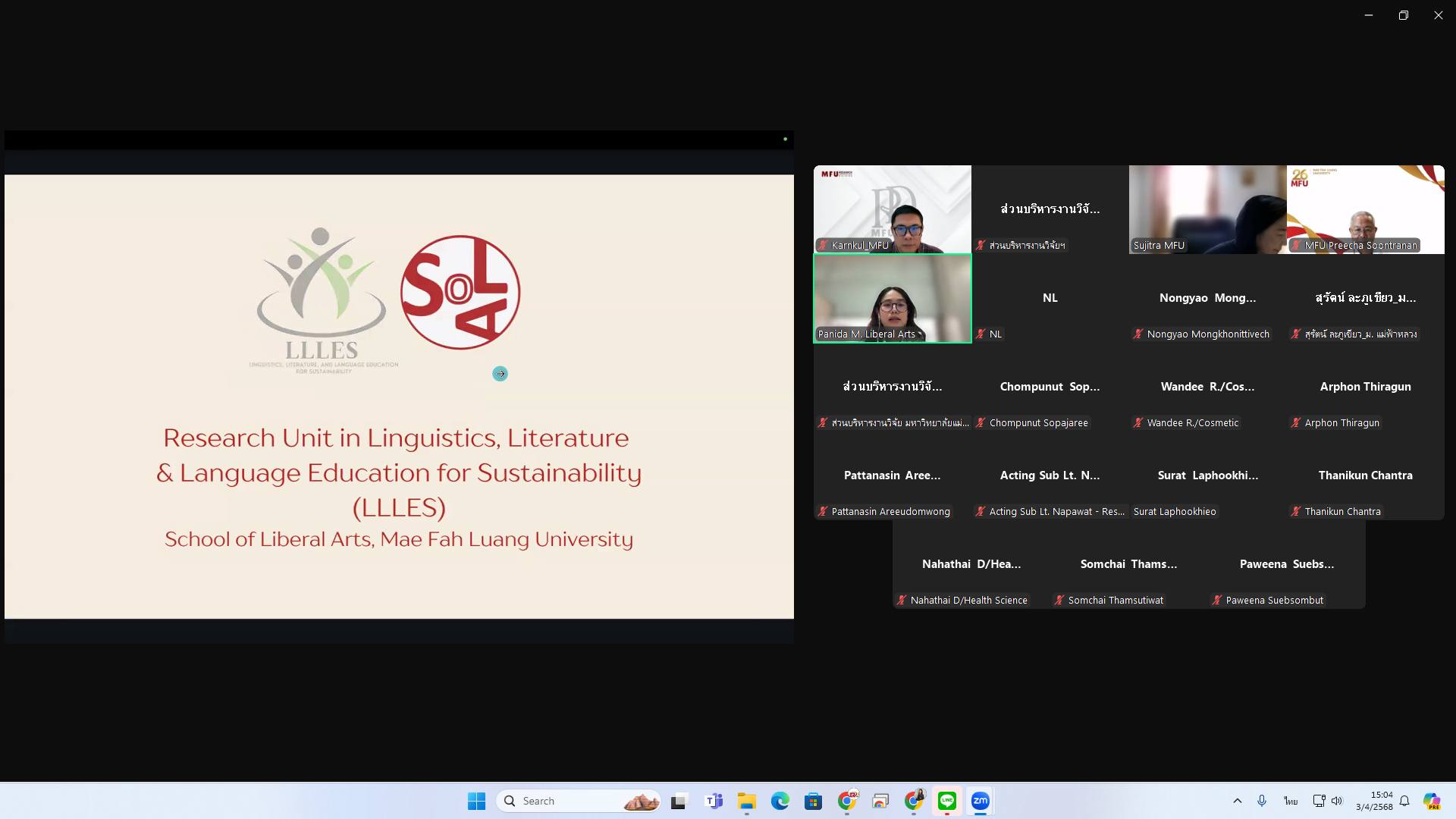Select Panida M. Liberal Arts video tile

pos(893,298)
